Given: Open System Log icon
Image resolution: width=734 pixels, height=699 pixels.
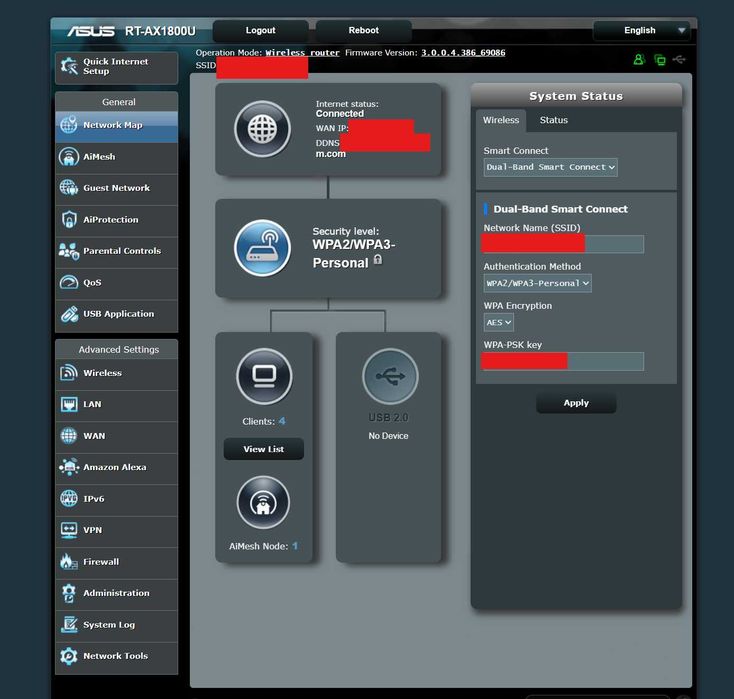Looking at the screenshot, I should click(x=69, y=625).
